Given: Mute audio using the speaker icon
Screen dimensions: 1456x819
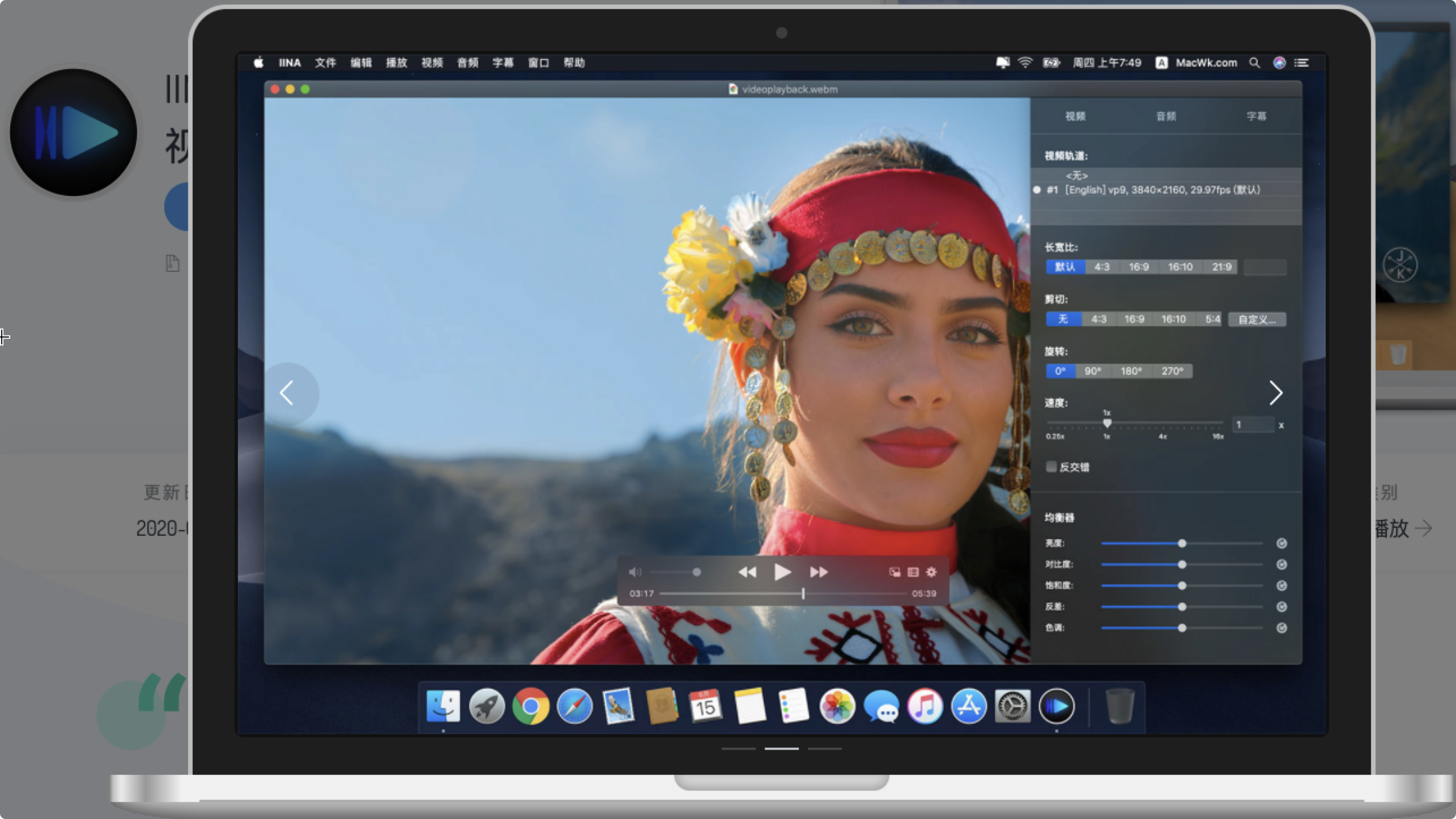Looking at the screenshot, I should click(635, 572).
